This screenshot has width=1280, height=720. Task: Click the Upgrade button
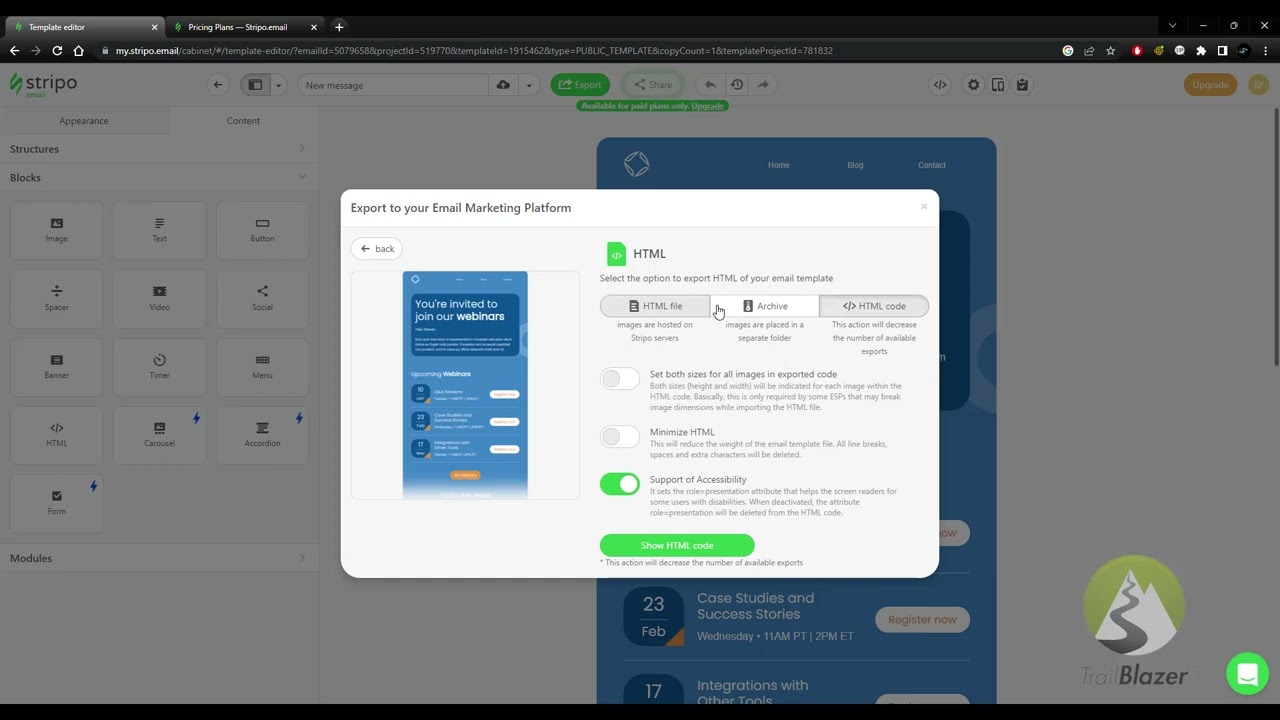coord(1210,85)
